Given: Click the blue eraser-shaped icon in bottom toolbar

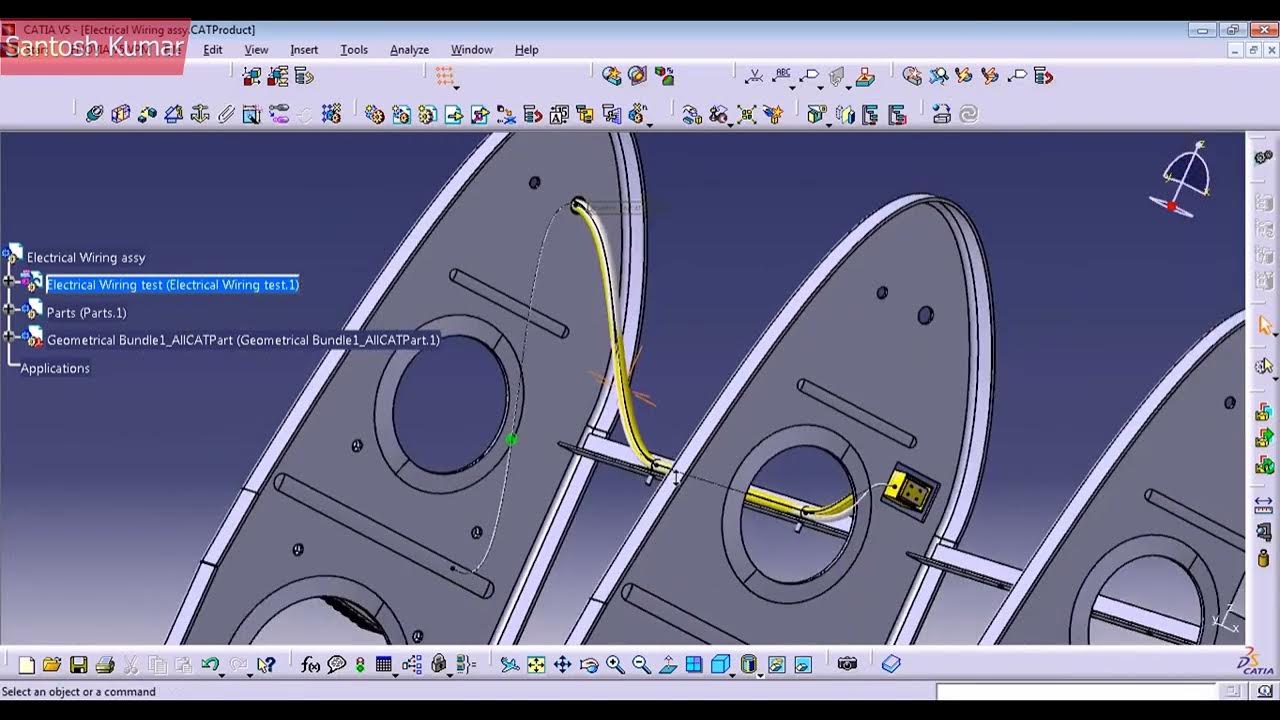Looking at the screenshot, I should [x=892, y=664].
